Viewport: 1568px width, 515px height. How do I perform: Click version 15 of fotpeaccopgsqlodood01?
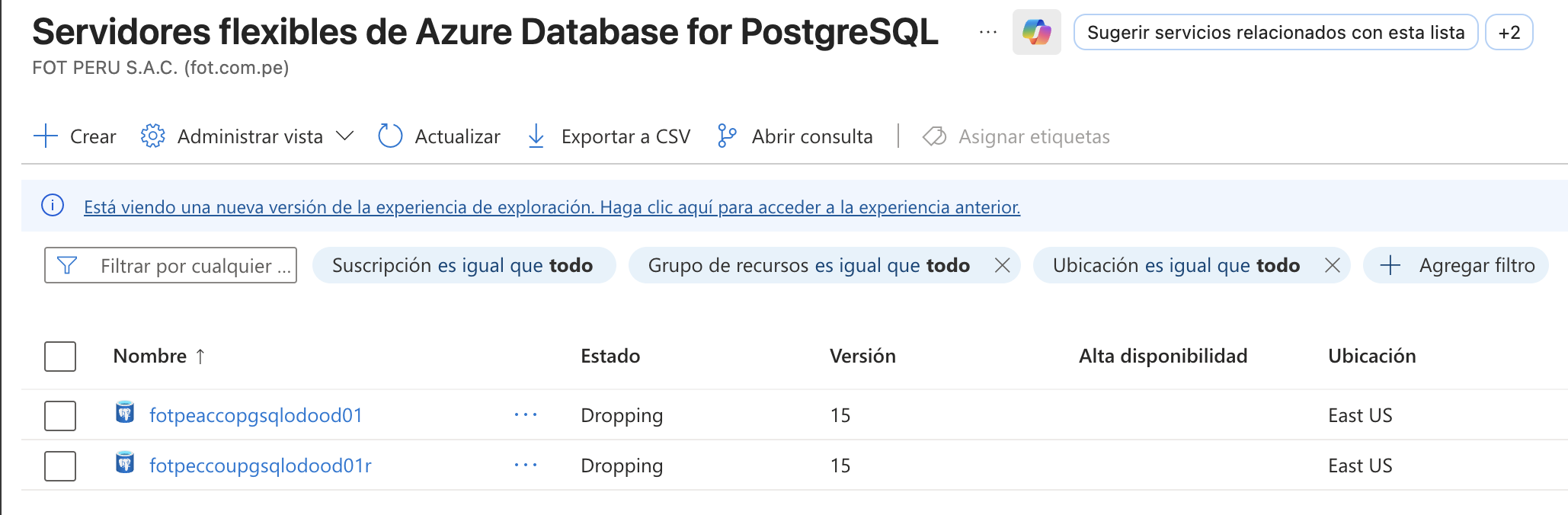[x=840, y=415]
